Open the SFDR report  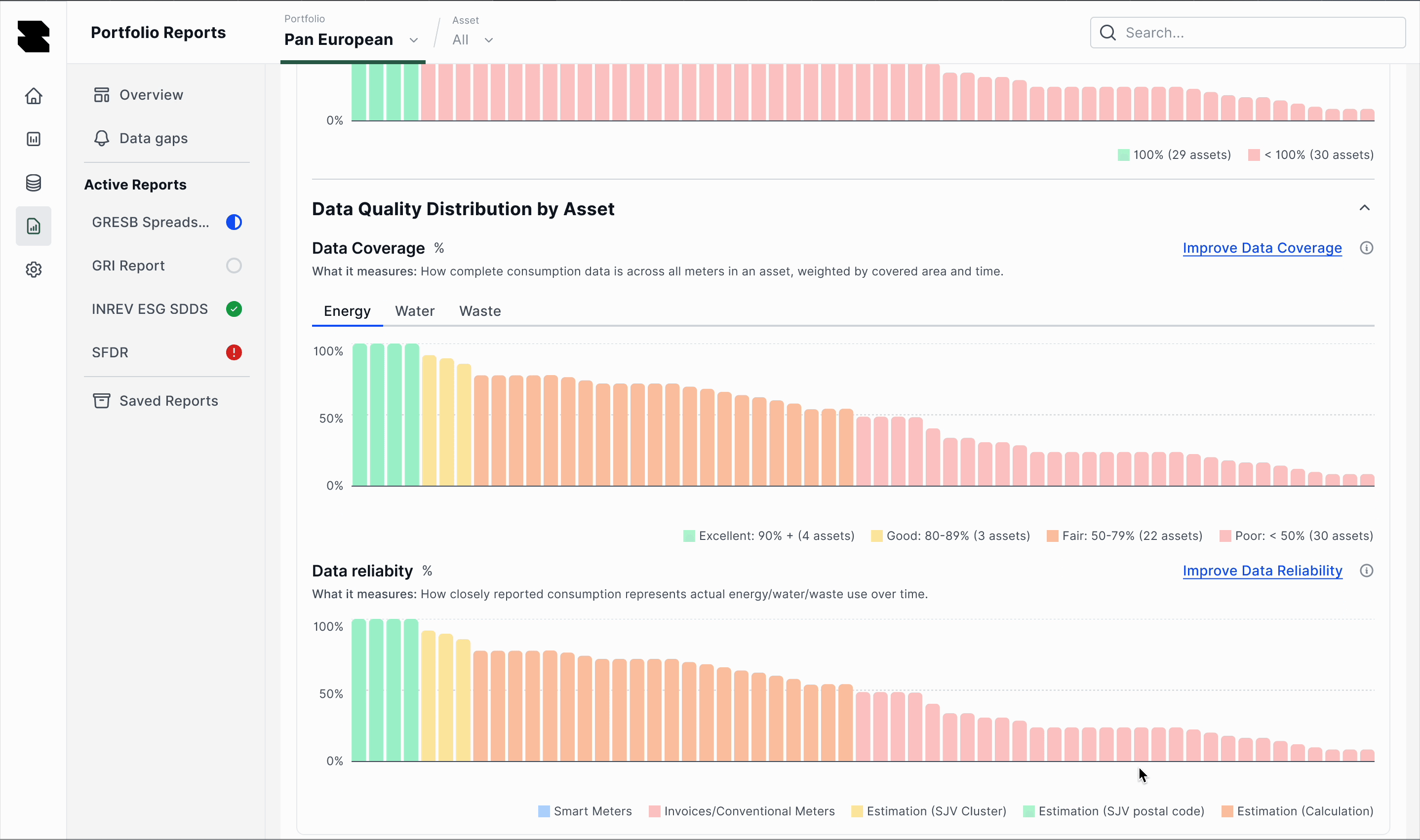pyautogui.click(x=166, y=353)
